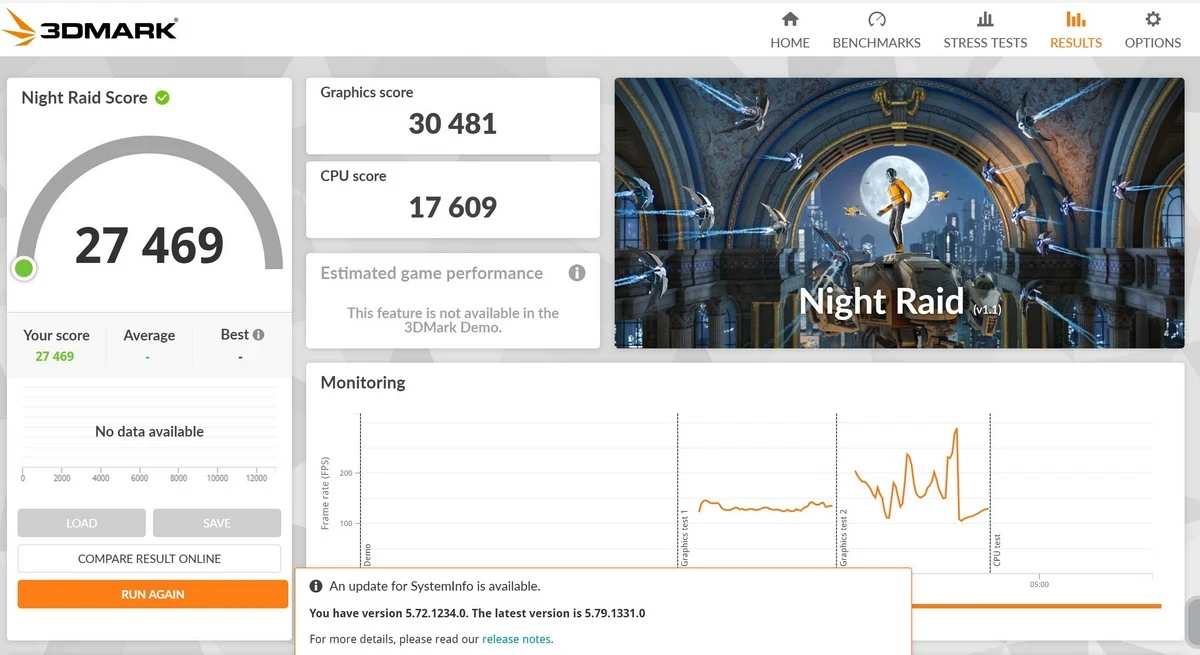The image size is (1200, 655).
Task: Click the orange progress bar below Monitoring
Action: pos(1036,605)
